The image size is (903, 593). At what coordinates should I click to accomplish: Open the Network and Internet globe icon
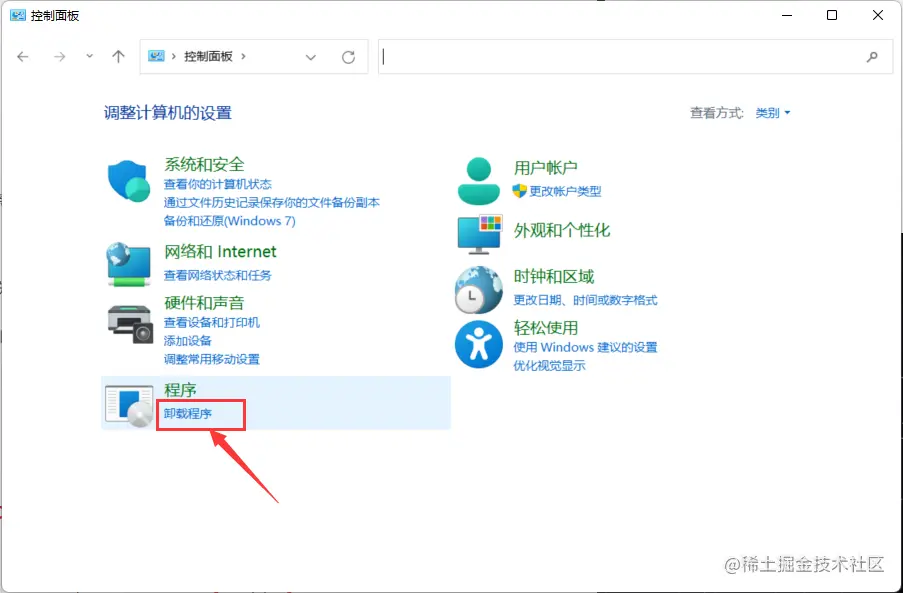pos(128,264)
